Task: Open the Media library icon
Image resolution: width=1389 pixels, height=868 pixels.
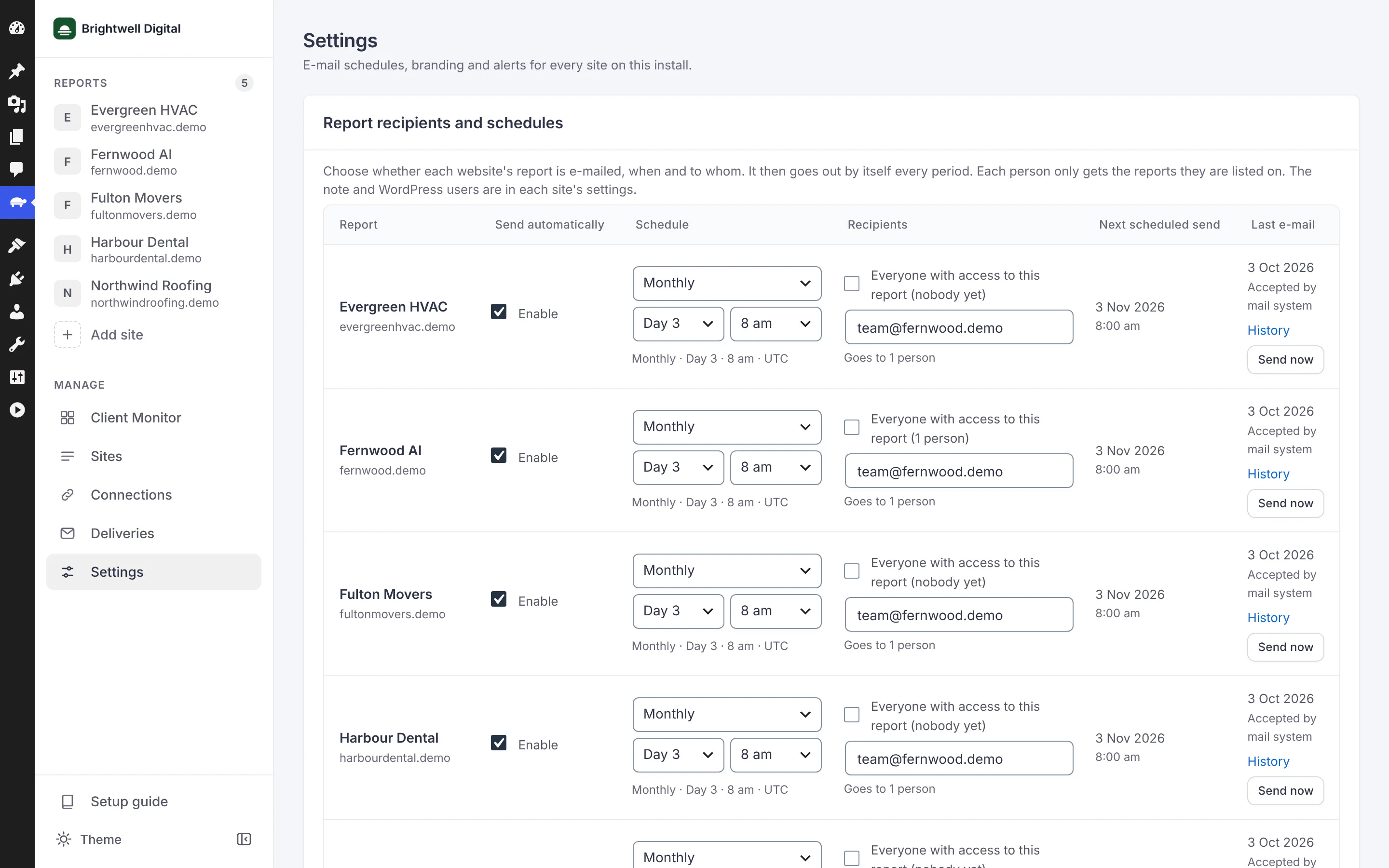Action: point(17,104)
